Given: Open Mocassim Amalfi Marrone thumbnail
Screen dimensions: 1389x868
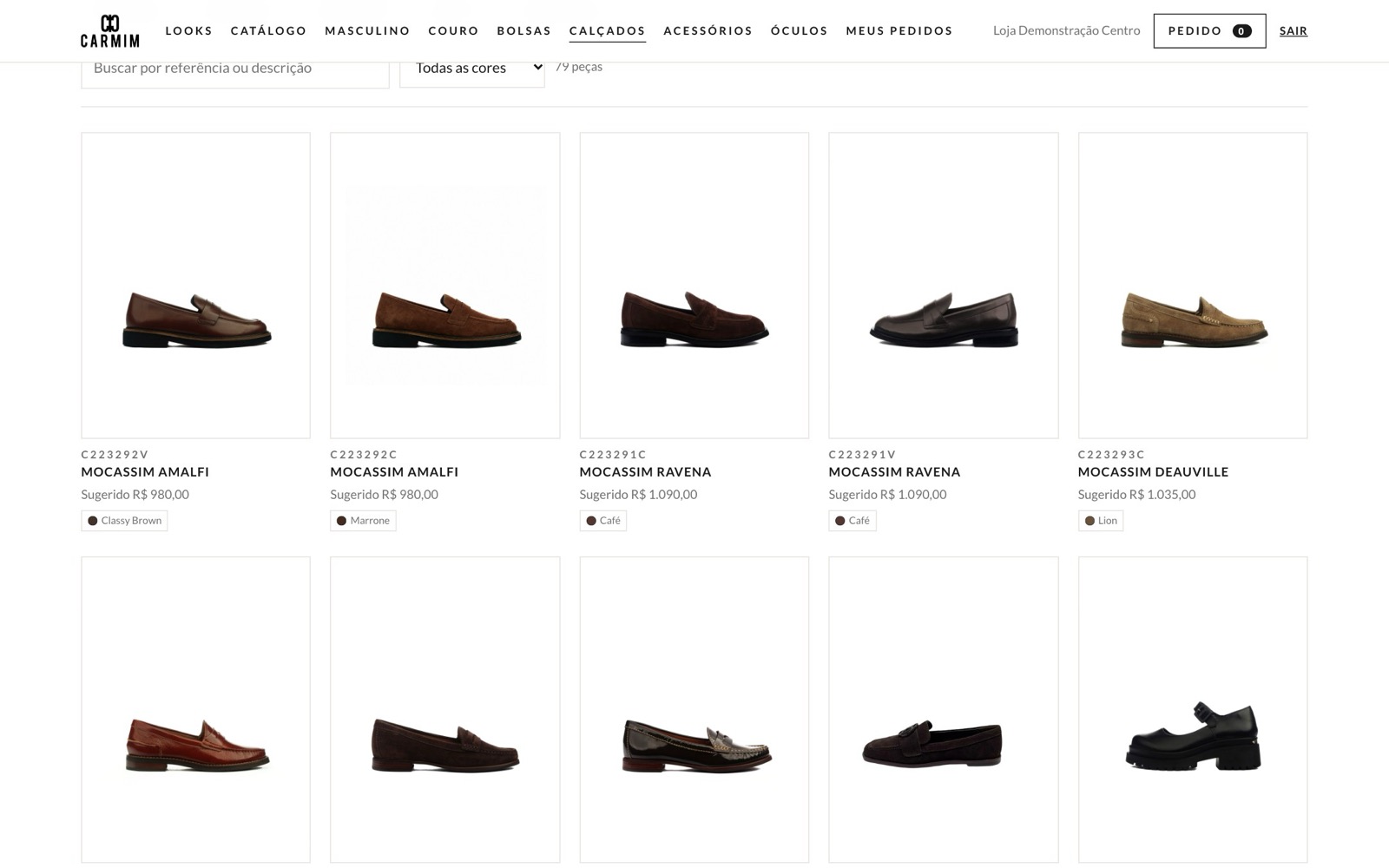Looking at the screenshot, I should [444, 286].
